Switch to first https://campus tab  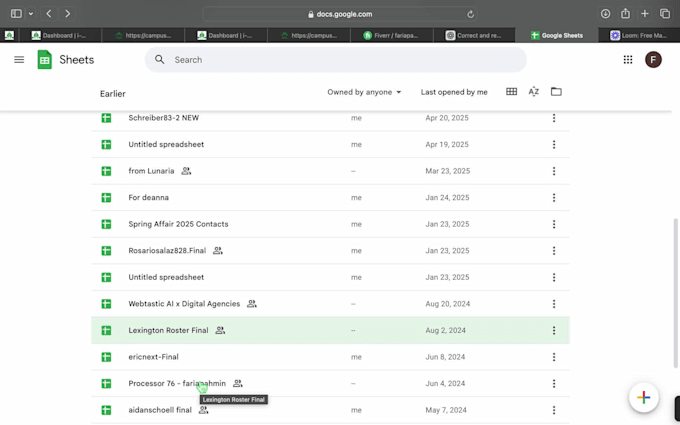[x=143, y=36]
